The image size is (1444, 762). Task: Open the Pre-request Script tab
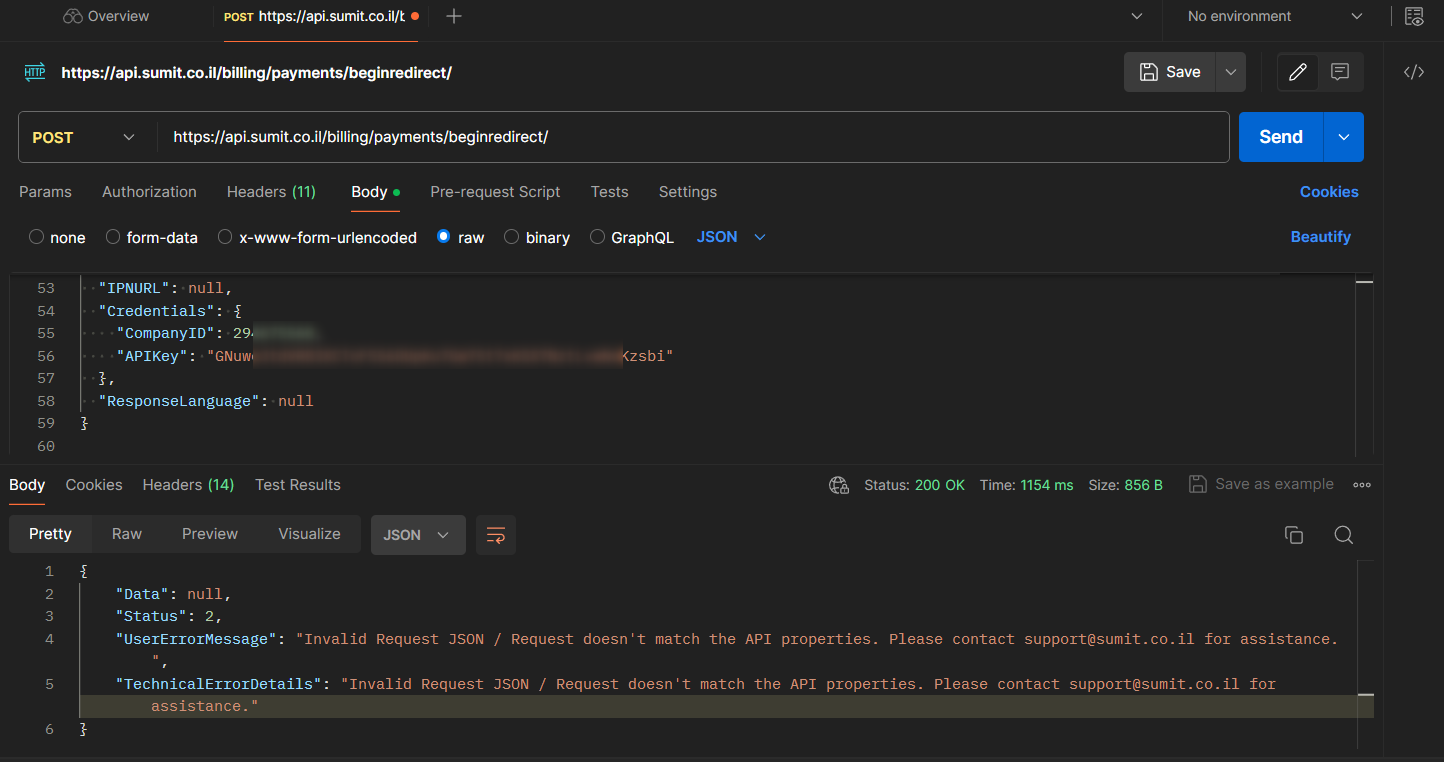click(495, 192)
